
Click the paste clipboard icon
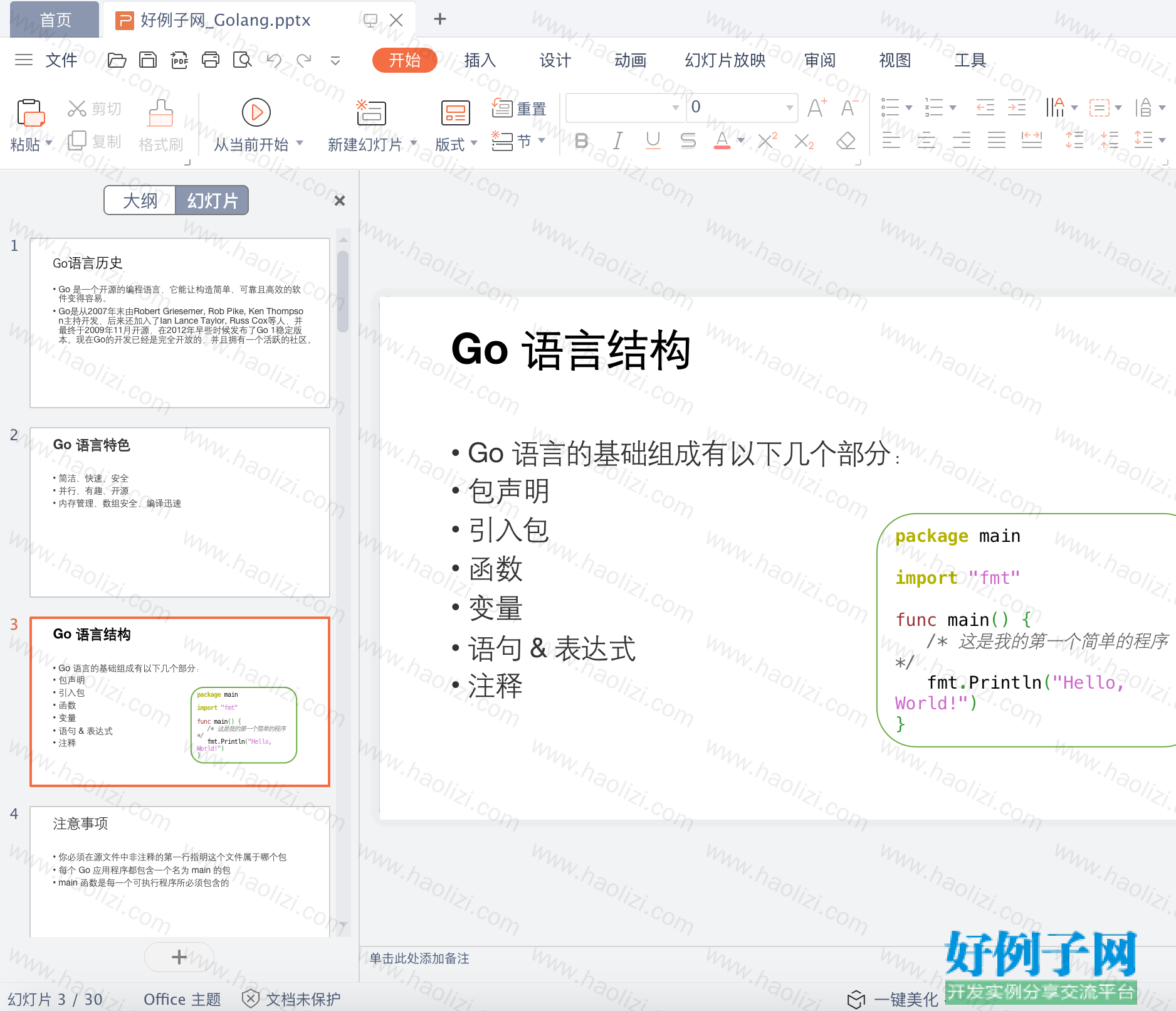(x=30, y=113)
